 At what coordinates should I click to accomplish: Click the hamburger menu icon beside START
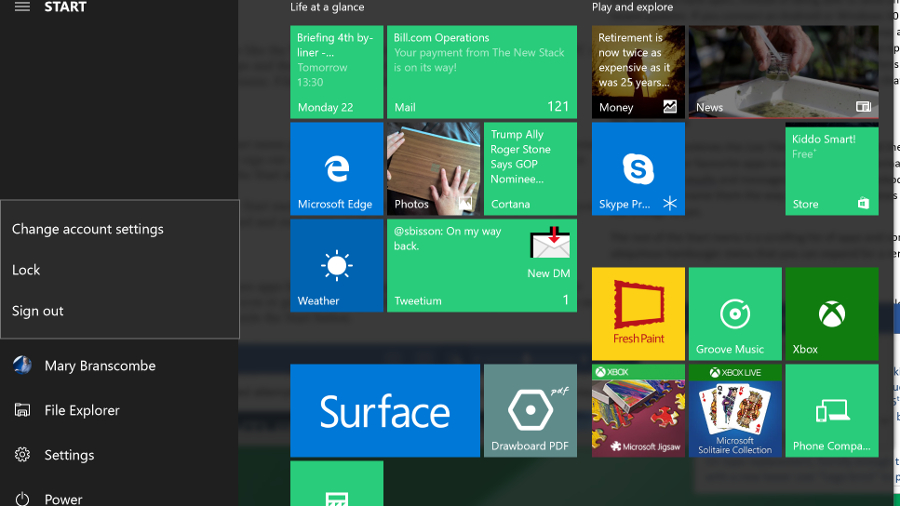click(x=22, y=7)
